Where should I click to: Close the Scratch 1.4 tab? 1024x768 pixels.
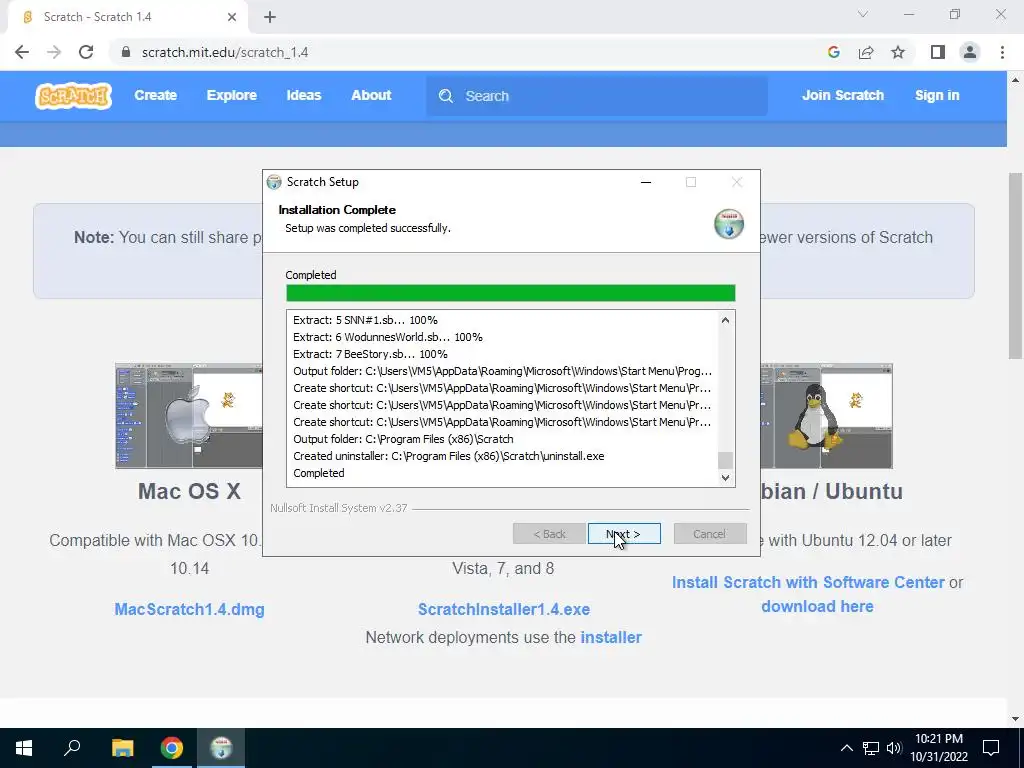point(232,17)
